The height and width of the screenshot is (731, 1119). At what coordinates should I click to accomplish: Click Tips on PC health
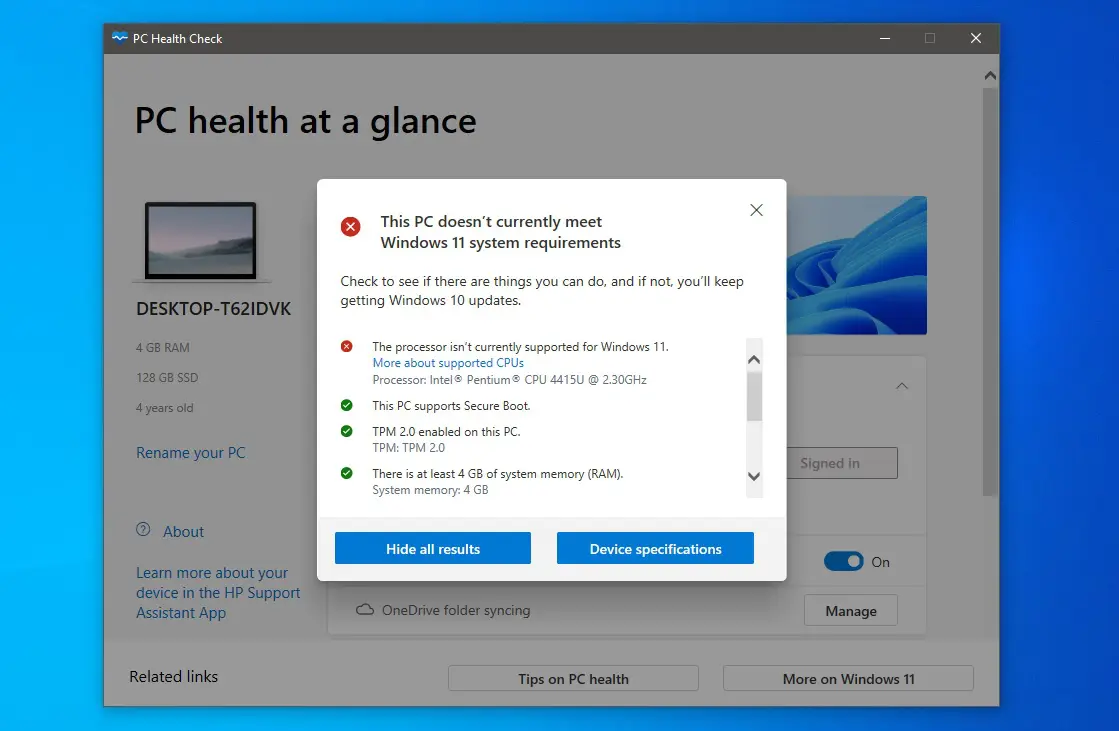[x=572, y=678]
